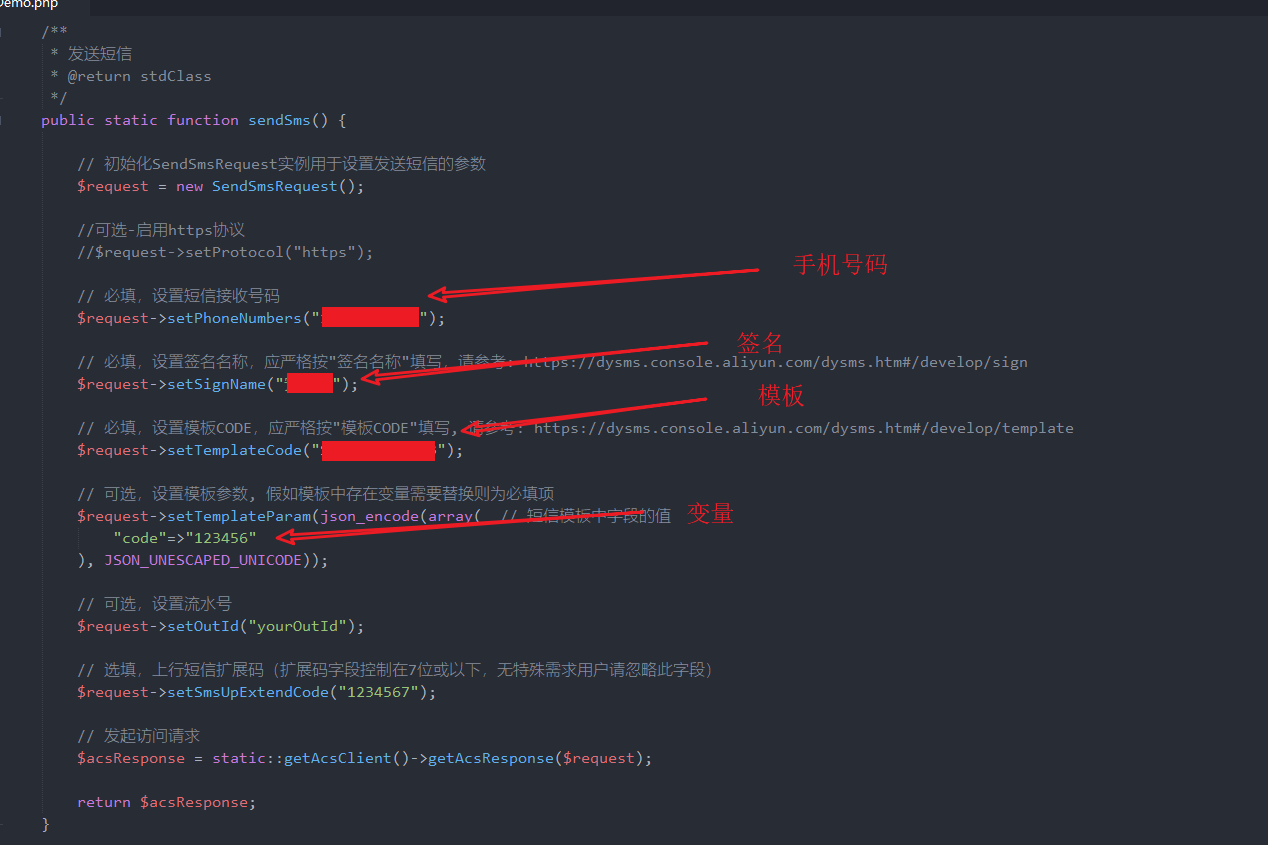Click comment '//可选-启用https协议'

[x=161, y=230]
